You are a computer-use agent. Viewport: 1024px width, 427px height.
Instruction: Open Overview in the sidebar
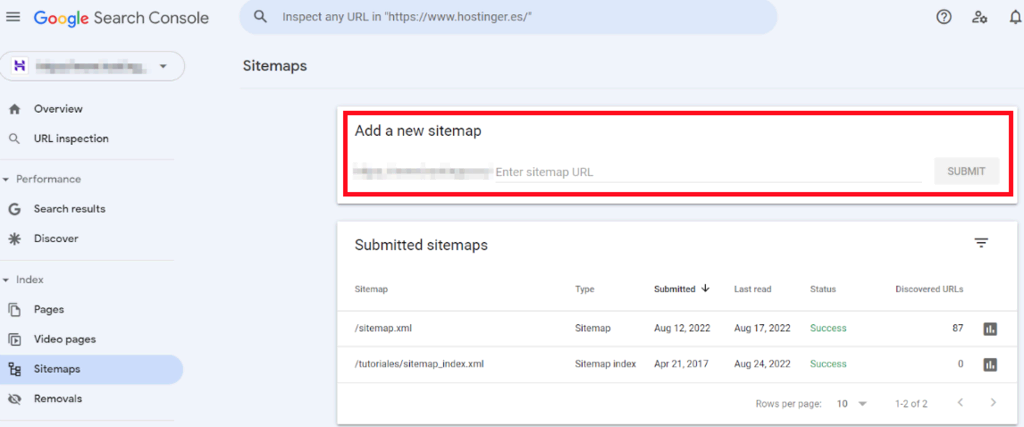click(x=58, y=109)
